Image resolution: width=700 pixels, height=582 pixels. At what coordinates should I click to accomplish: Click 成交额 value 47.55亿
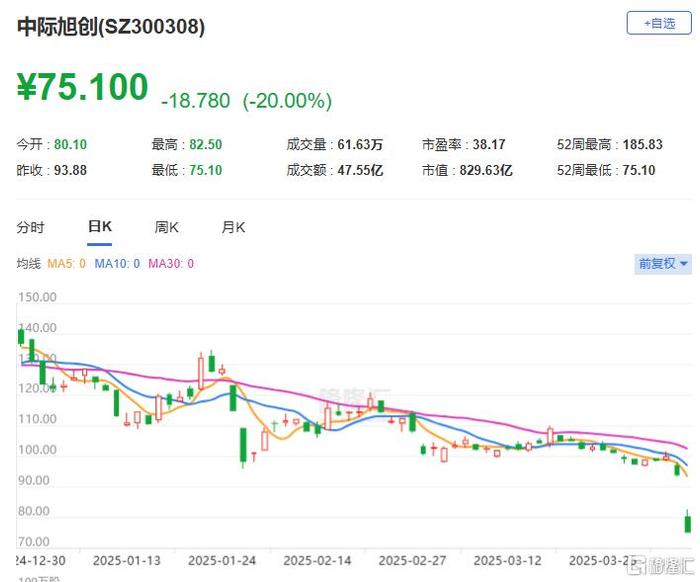click(360, 170)
